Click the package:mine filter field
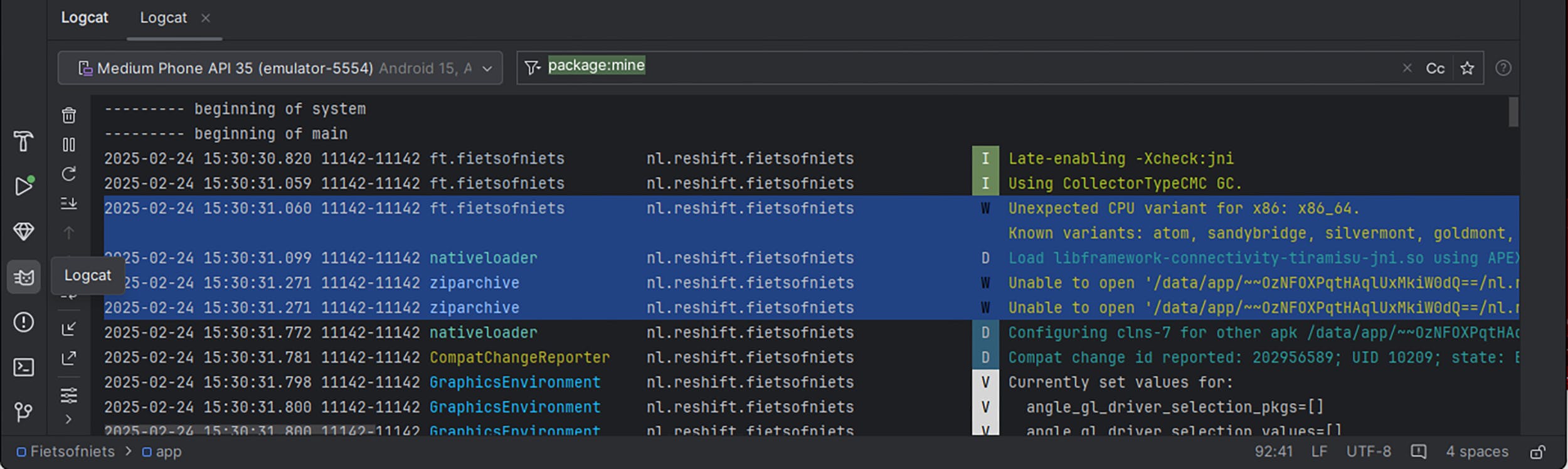The height and width of the screenshot is (469, 1568). pos(941,68)
